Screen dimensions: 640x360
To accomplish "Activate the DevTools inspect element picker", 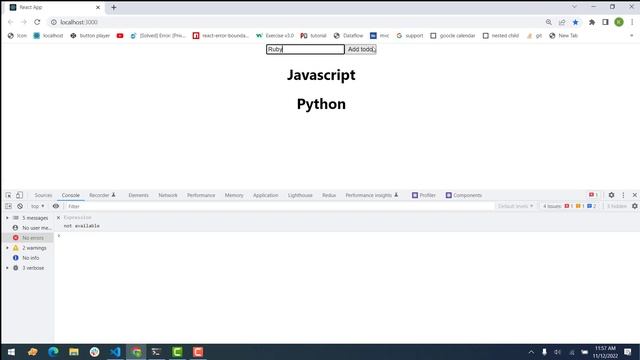I will pos(9,195).
